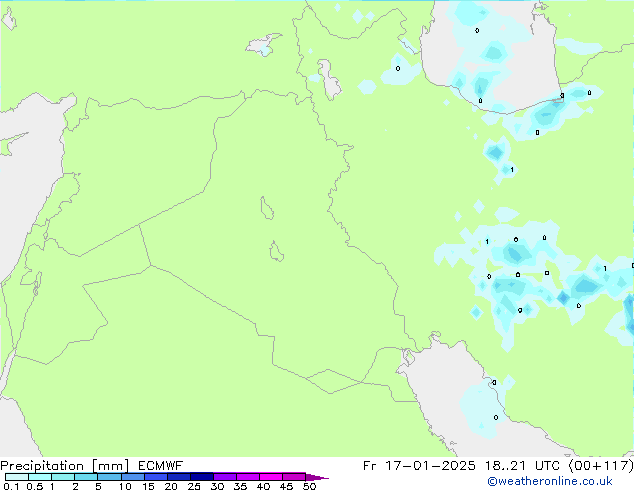Viewport: 634px width, 490px height.
Task: Select the 25–30 mm dark navy swatch
Action: point(202,477)
